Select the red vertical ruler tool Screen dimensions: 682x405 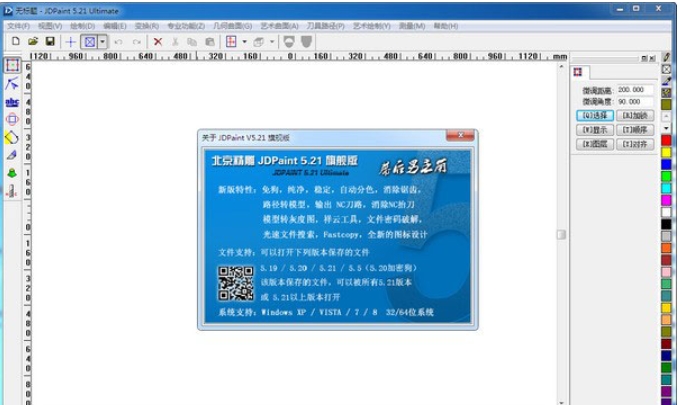(x=12, y=191)
